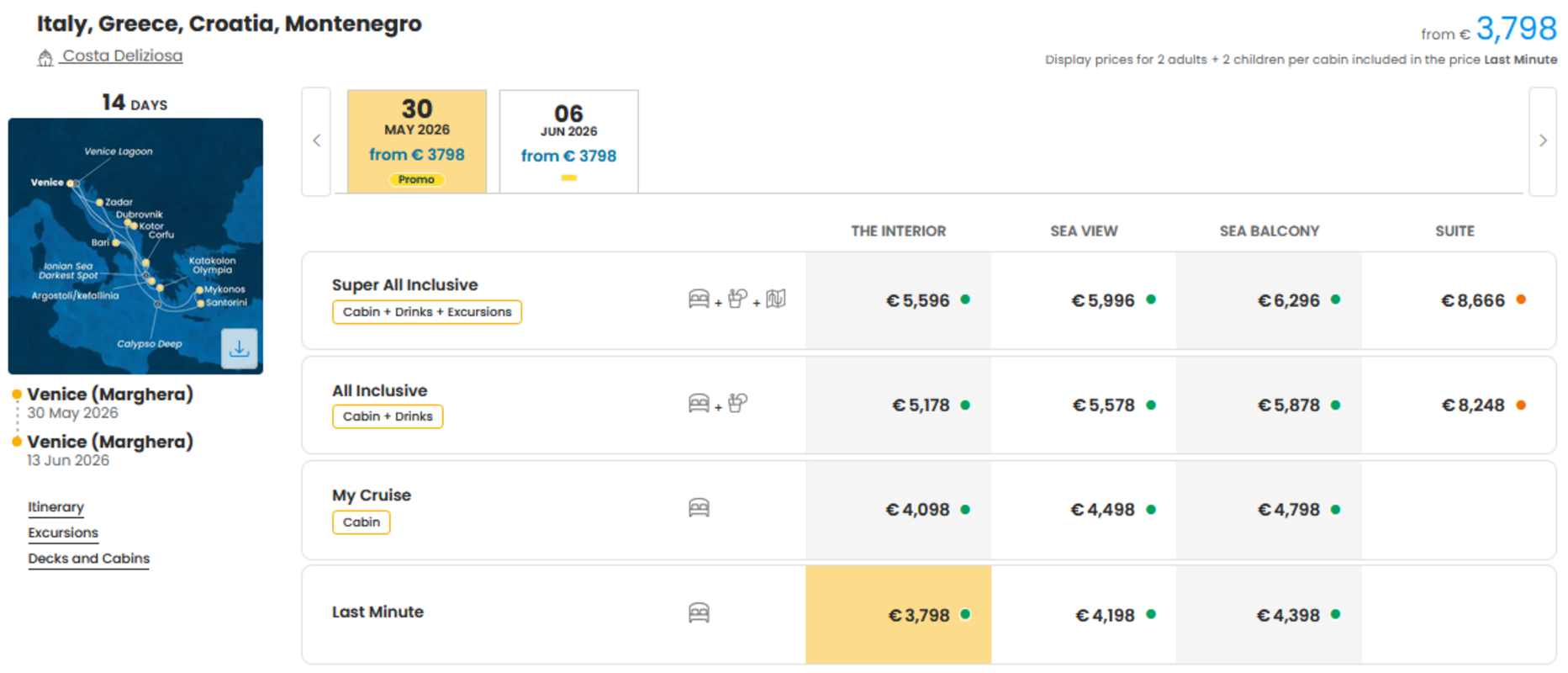The height and width of the screenshot is (673, 1568).
Task: Choose All Inclusive Sea View at €5,578
Action: pyautogui.click(x=1084, y=405)
